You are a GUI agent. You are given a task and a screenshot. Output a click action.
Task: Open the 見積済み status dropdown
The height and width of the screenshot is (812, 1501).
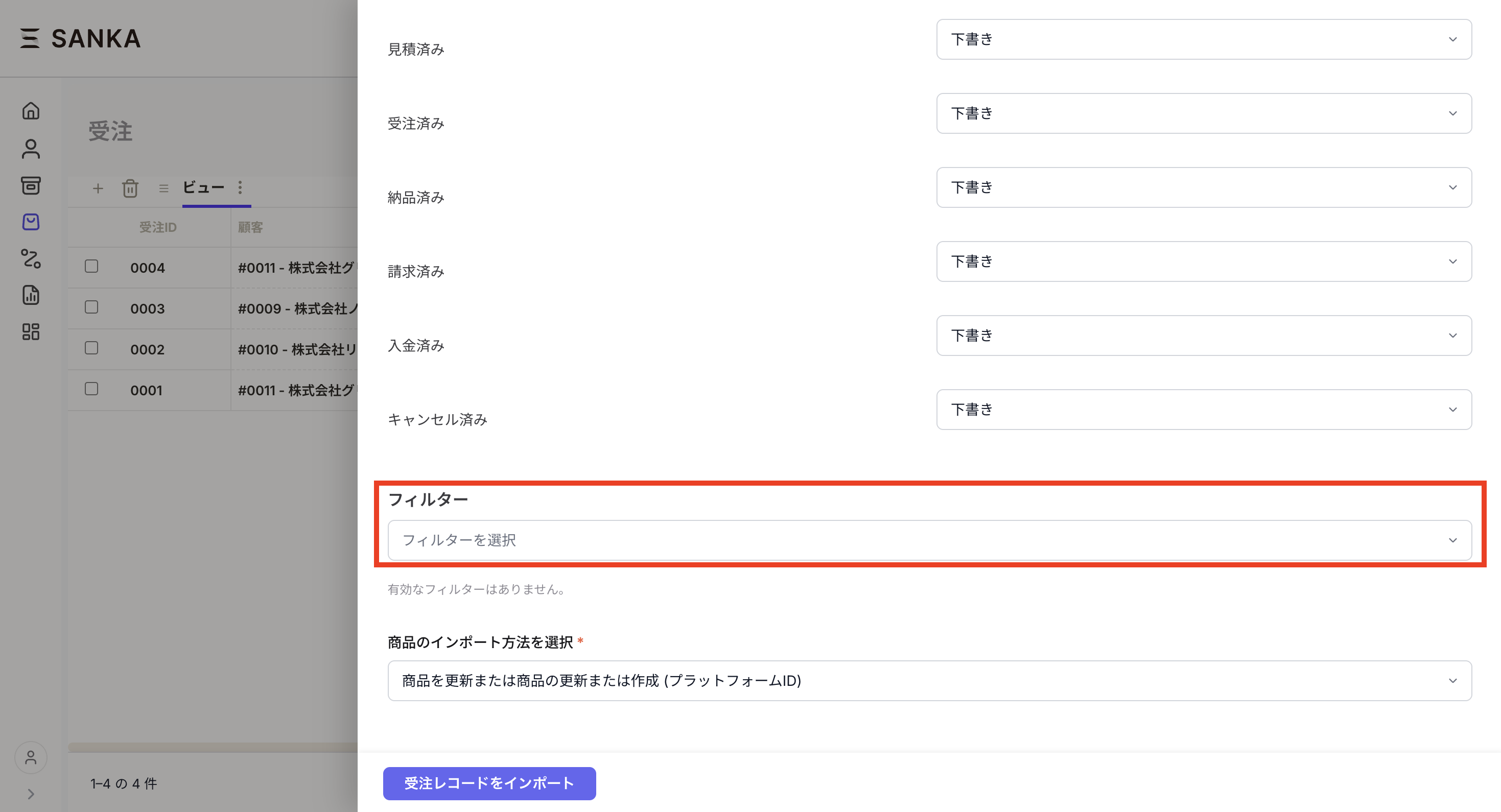[1203, 40]
